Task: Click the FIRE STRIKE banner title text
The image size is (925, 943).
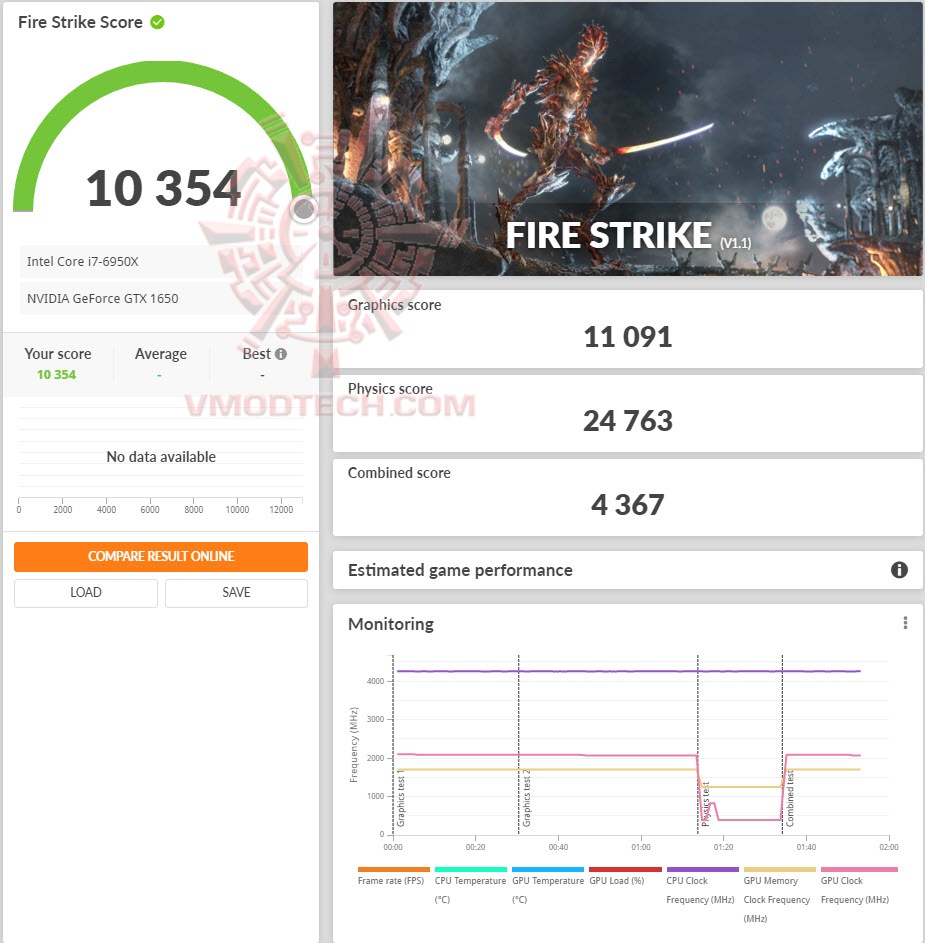Action: (x=609, y=235)
